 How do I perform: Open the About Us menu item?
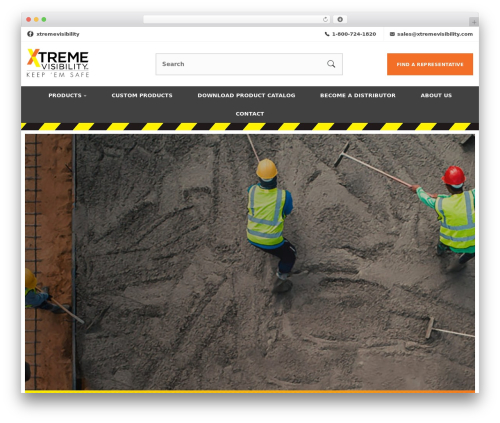436,95
